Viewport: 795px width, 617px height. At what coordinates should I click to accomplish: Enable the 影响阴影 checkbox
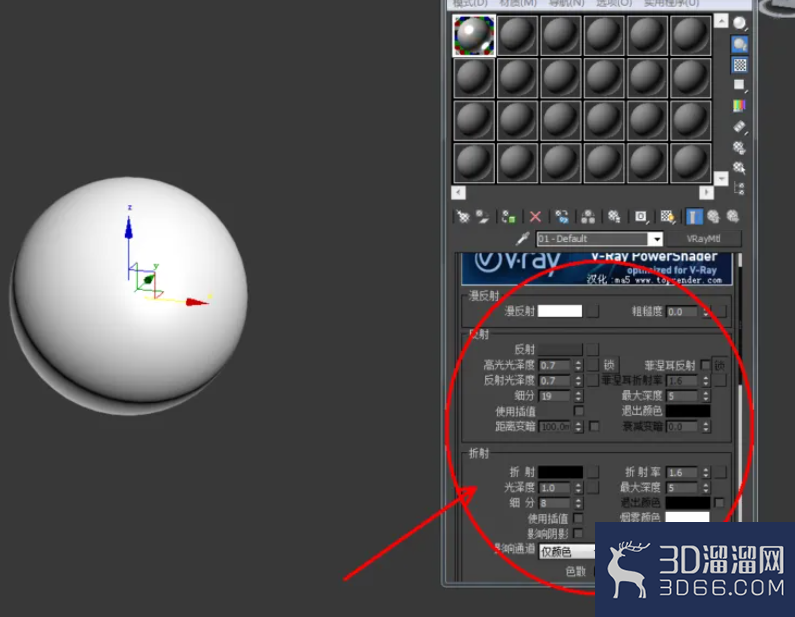[x=578, y=533]
